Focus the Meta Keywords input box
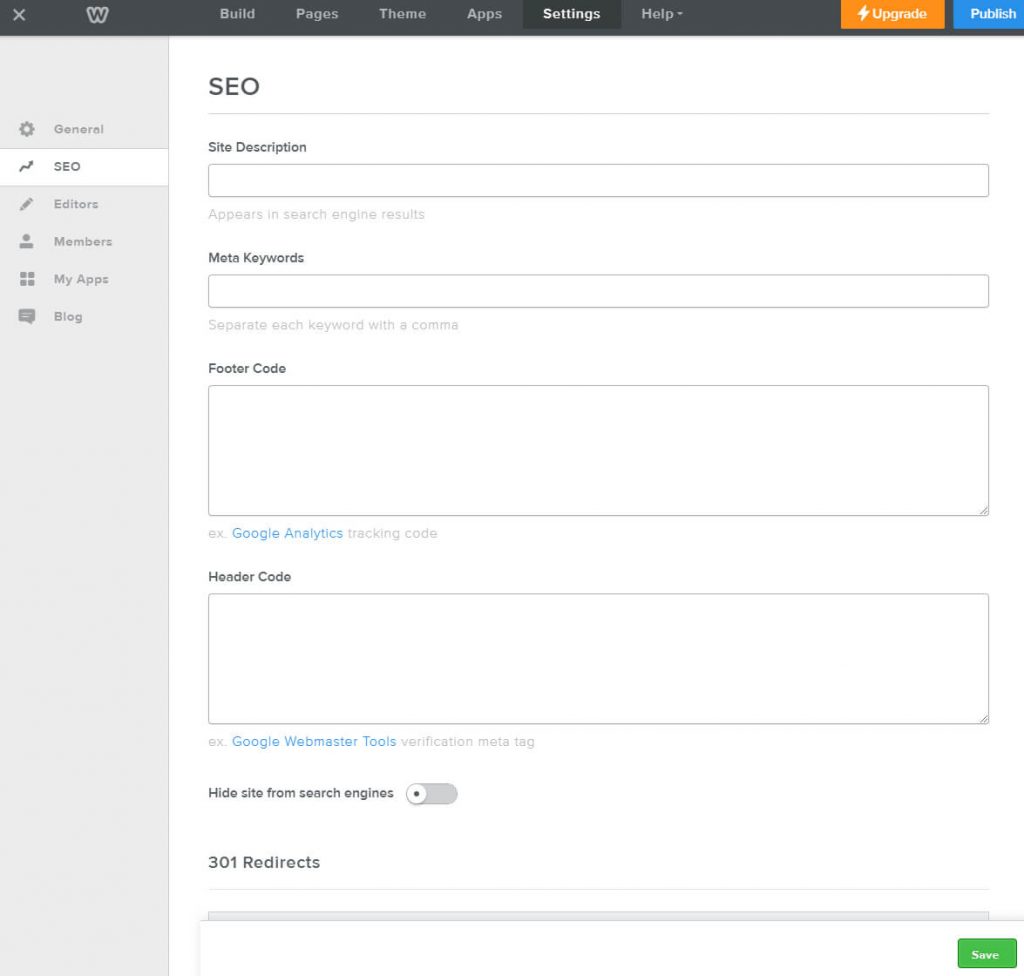The width and height of the screenshot is (1024, 976). [597, 291]
